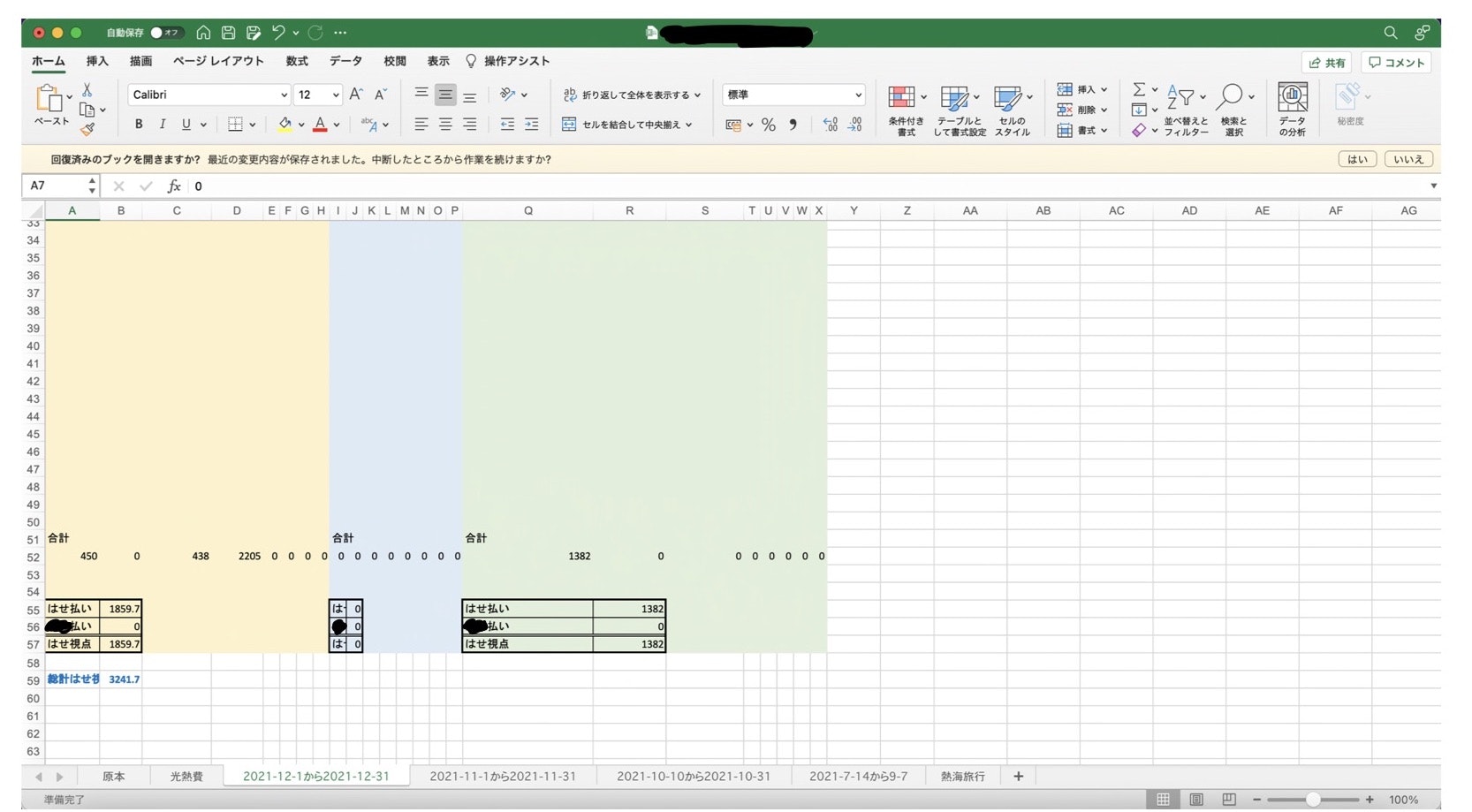Click はい on recovery message bar

pyautogui.click(x=1357, y=159)
